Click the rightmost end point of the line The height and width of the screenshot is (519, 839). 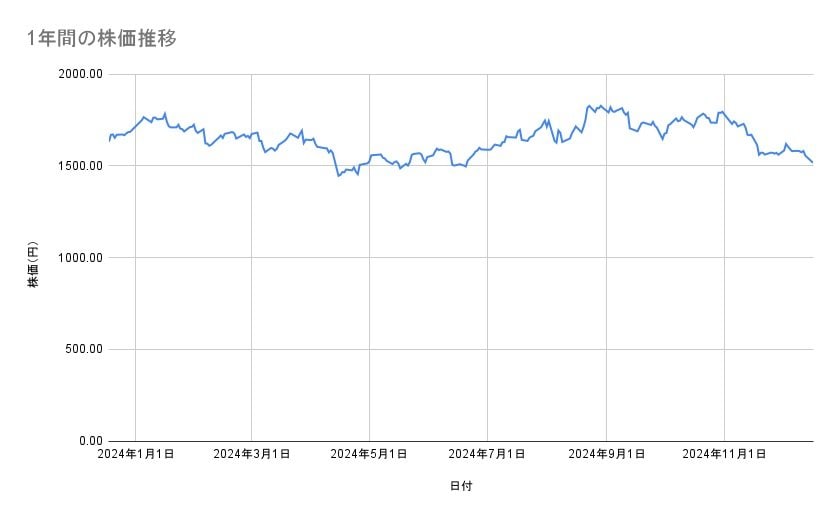tap(812, 162)
